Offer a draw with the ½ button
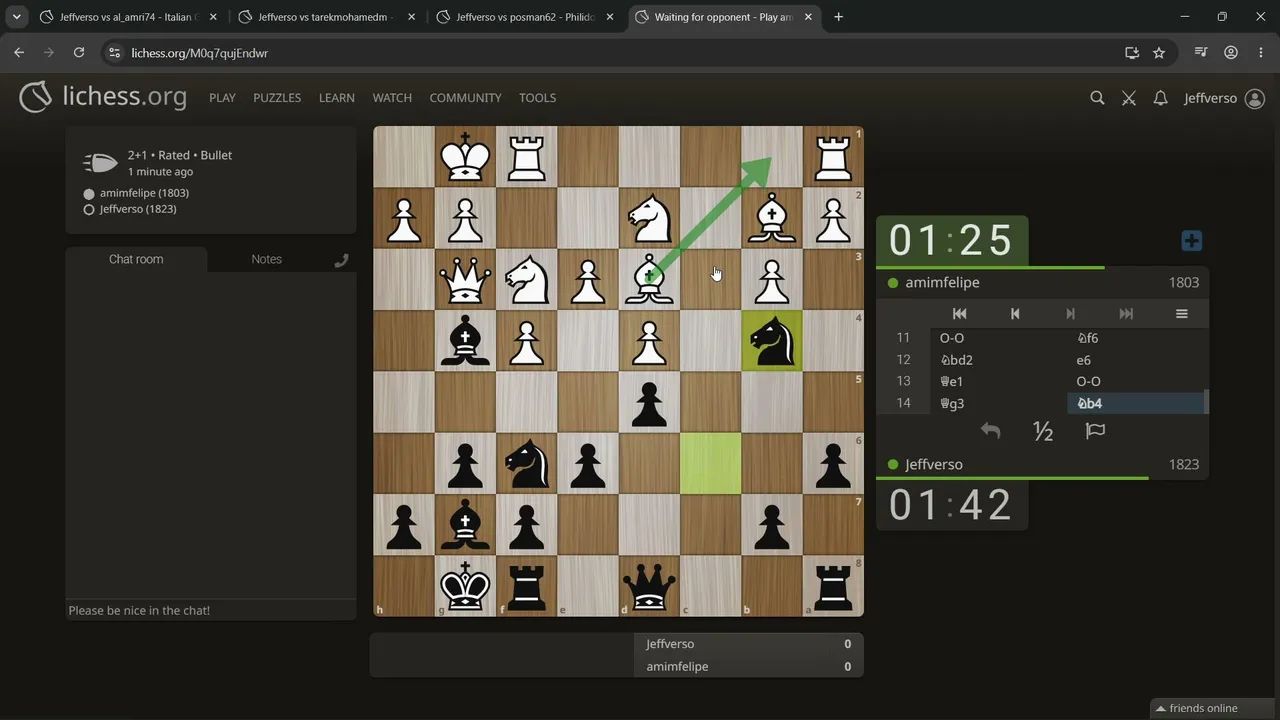Image resolution: width=1280 pixels, height=720 pixels. pos(1043,431)
